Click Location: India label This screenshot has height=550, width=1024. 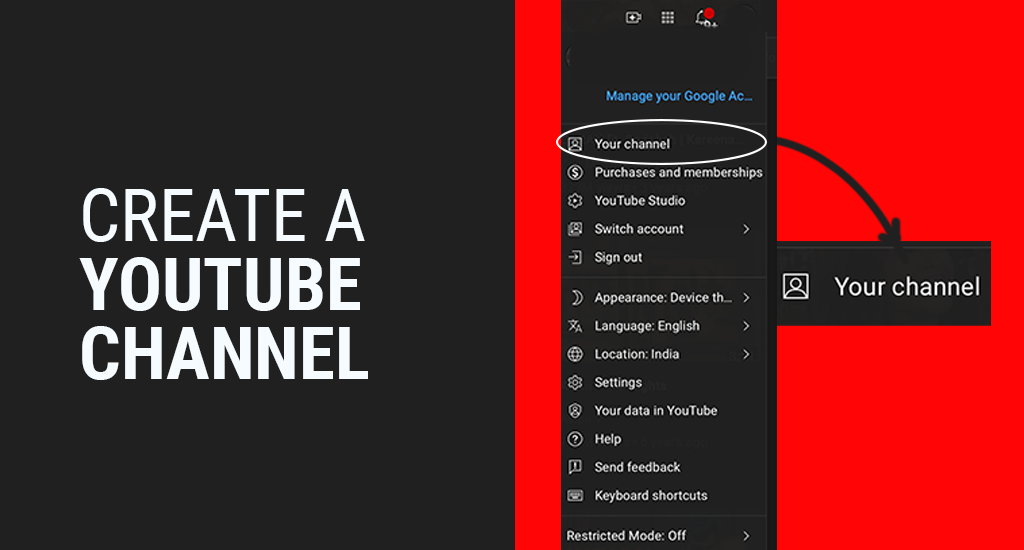pos(637,354)
